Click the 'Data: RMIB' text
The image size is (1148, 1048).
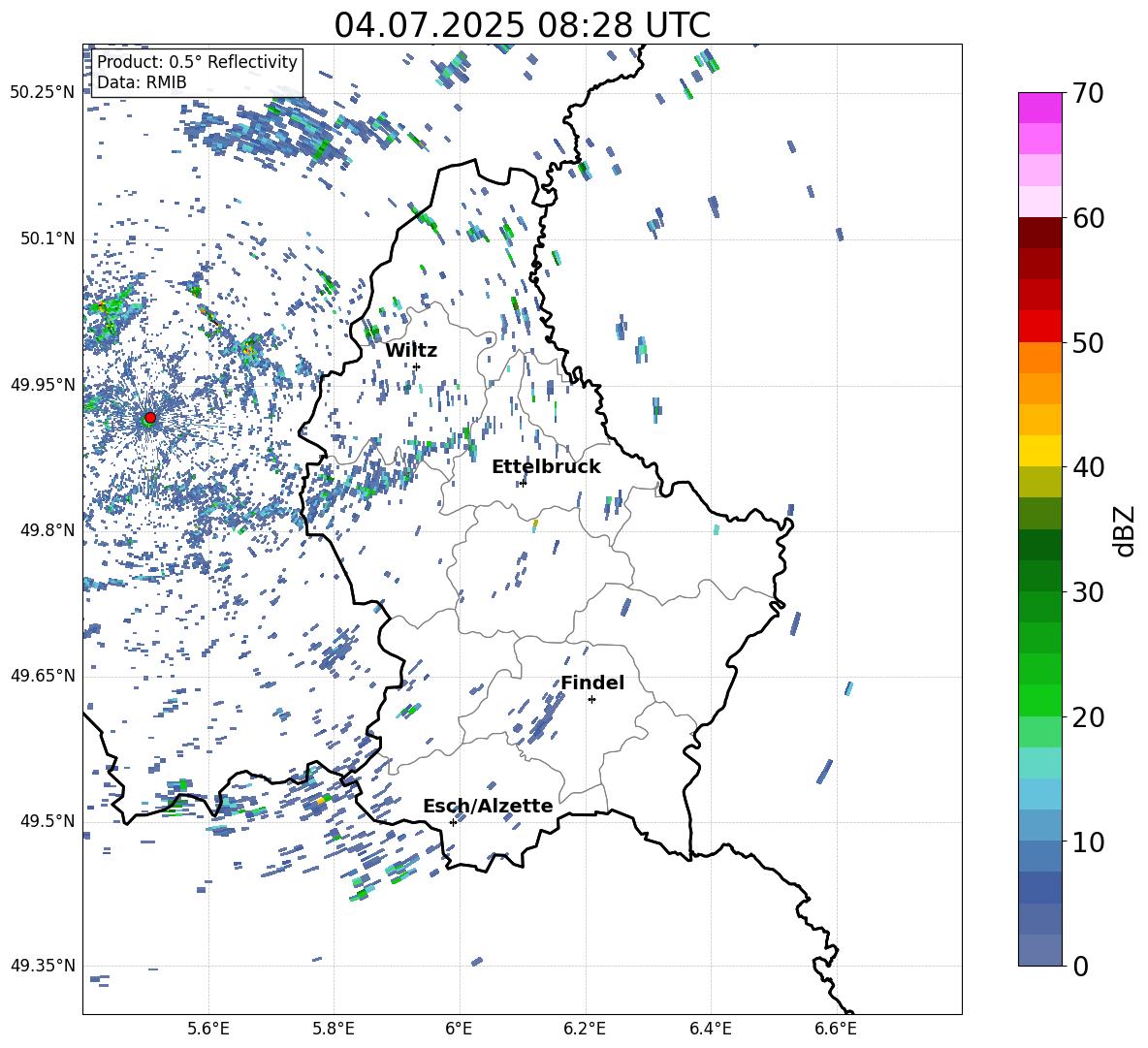pyautogui.click(x=142, y=82)
